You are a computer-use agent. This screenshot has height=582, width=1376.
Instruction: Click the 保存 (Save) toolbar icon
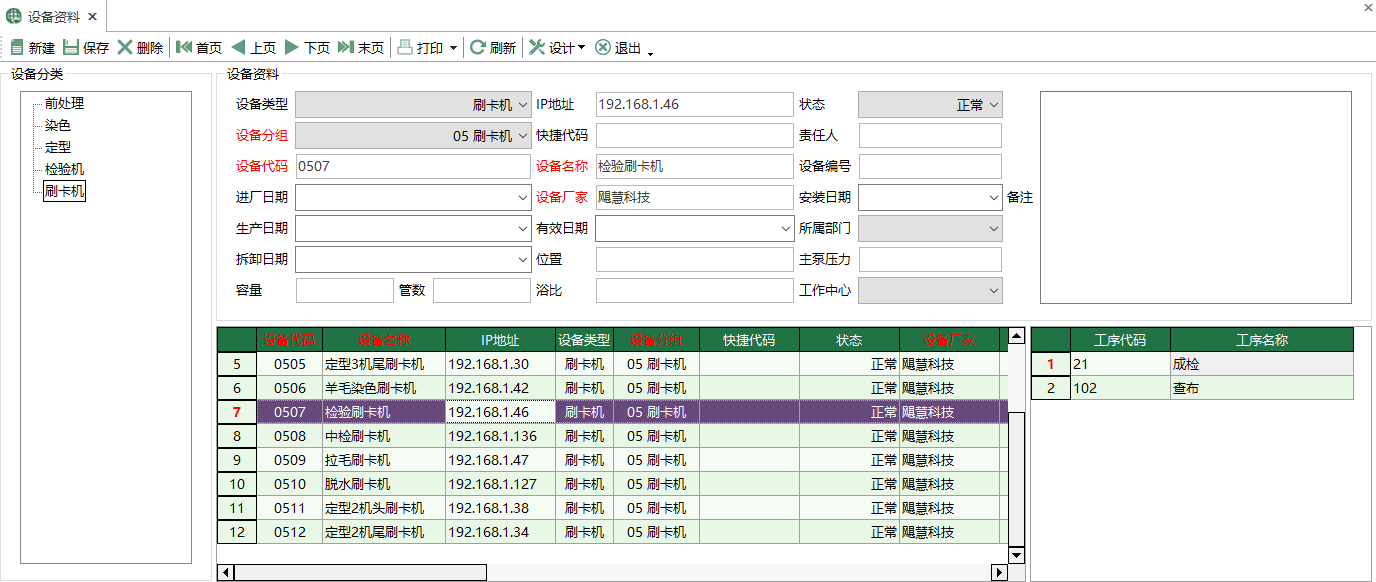click(x=71, y=47)
